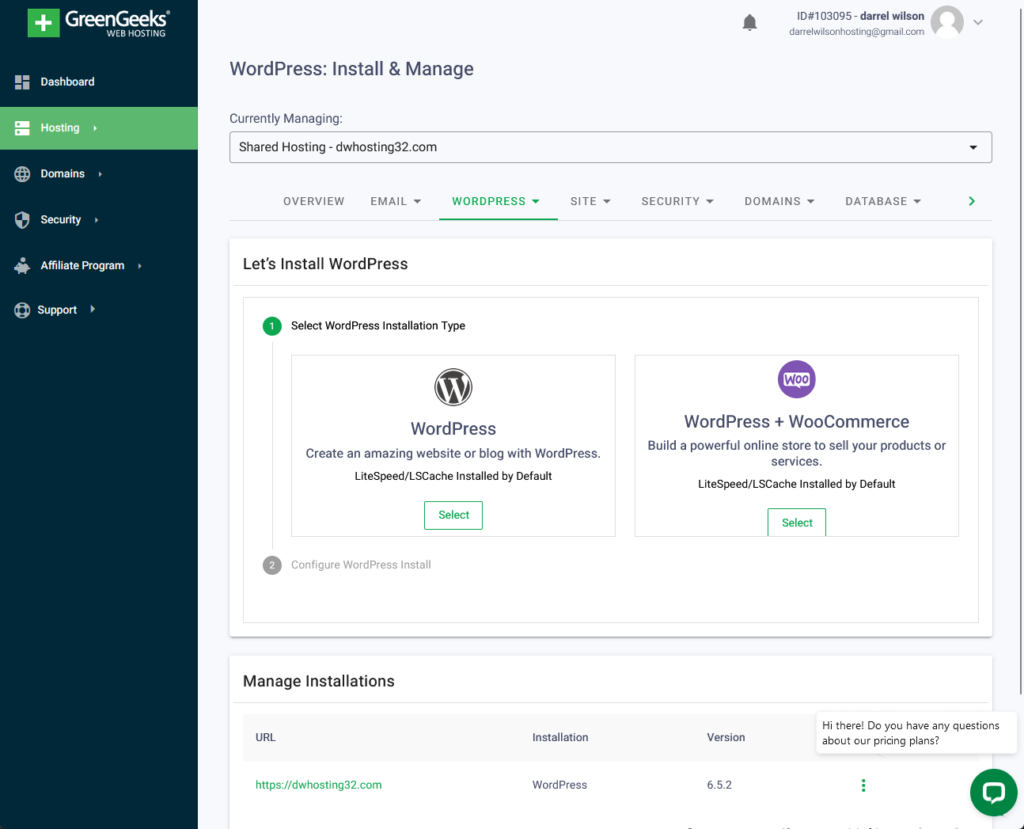Click version value 6.5.2
1024x829 pixels.
click(719, 785)
